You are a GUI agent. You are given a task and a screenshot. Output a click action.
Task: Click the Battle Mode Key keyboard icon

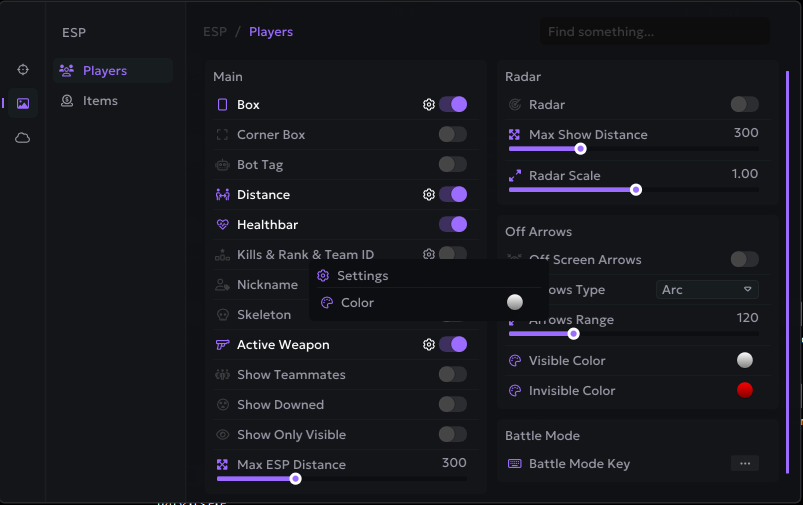tap(515, 464)
